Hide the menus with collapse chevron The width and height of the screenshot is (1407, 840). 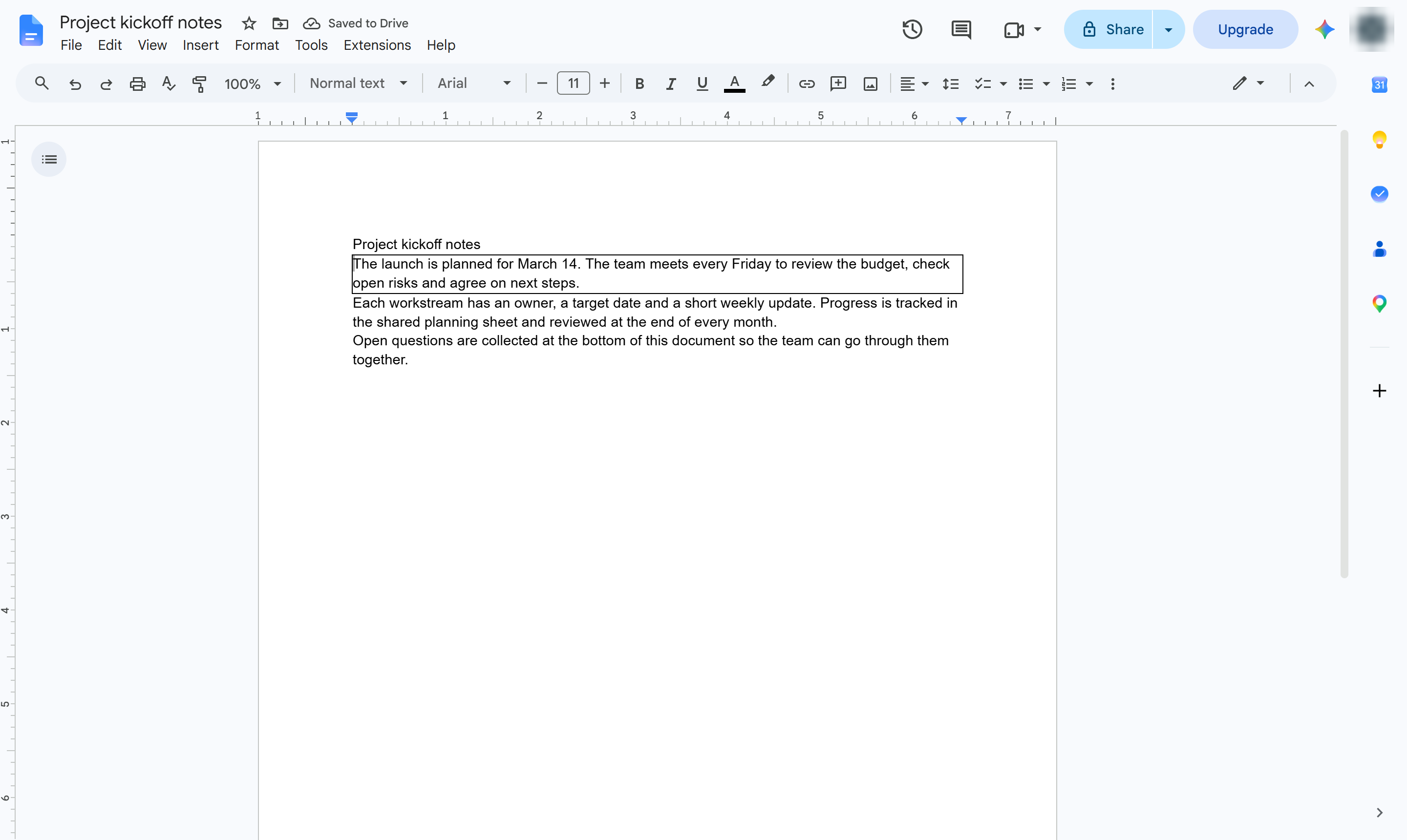point(1308,84)
